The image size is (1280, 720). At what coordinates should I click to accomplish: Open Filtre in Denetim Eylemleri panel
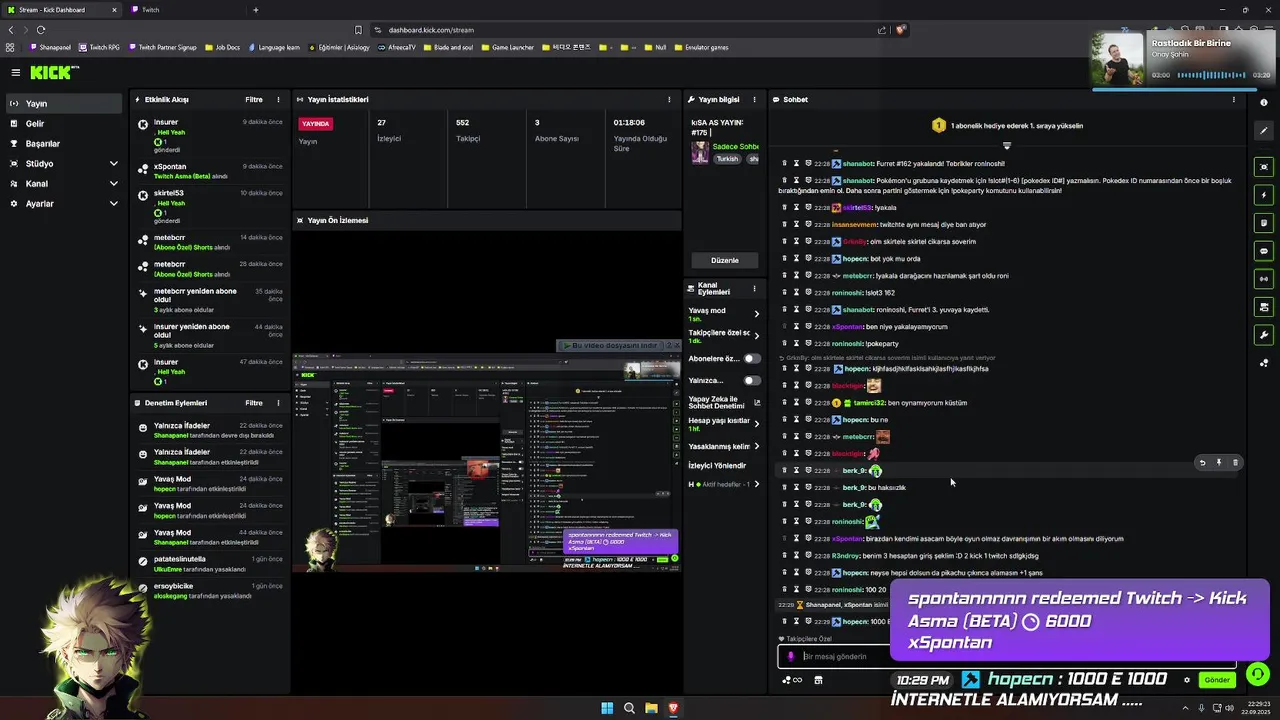coord(254,403)
